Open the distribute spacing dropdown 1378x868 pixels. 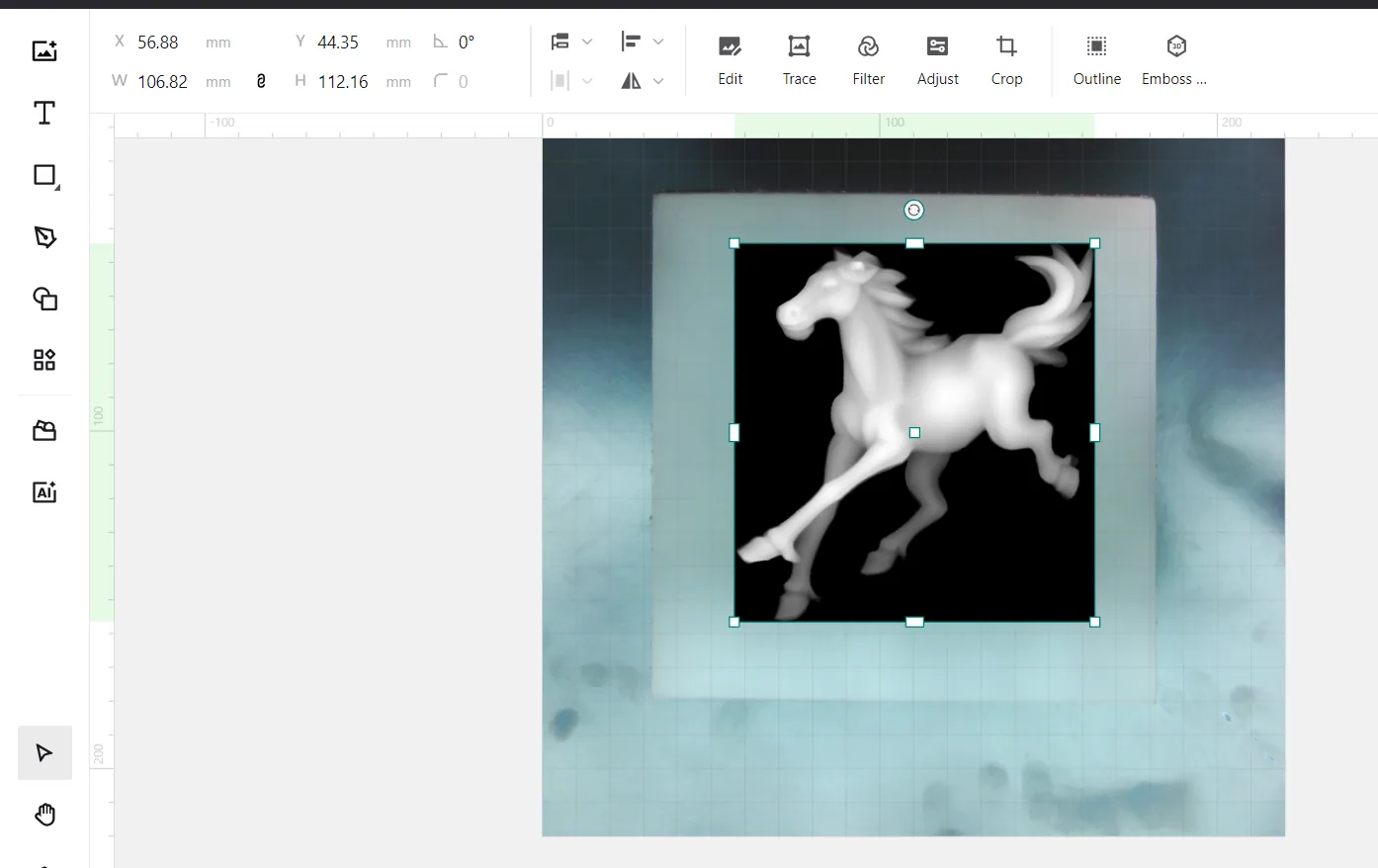coord(571,81)
